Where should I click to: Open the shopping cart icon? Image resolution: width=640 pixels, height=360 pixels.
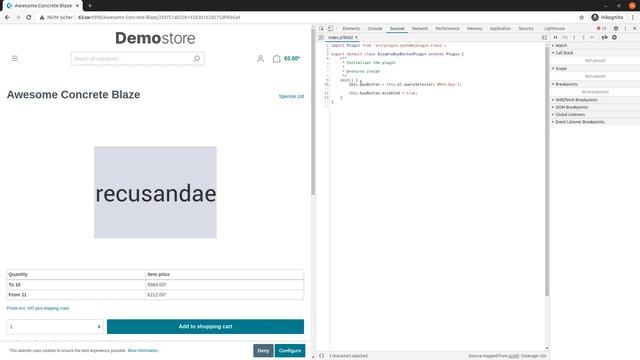276,58
